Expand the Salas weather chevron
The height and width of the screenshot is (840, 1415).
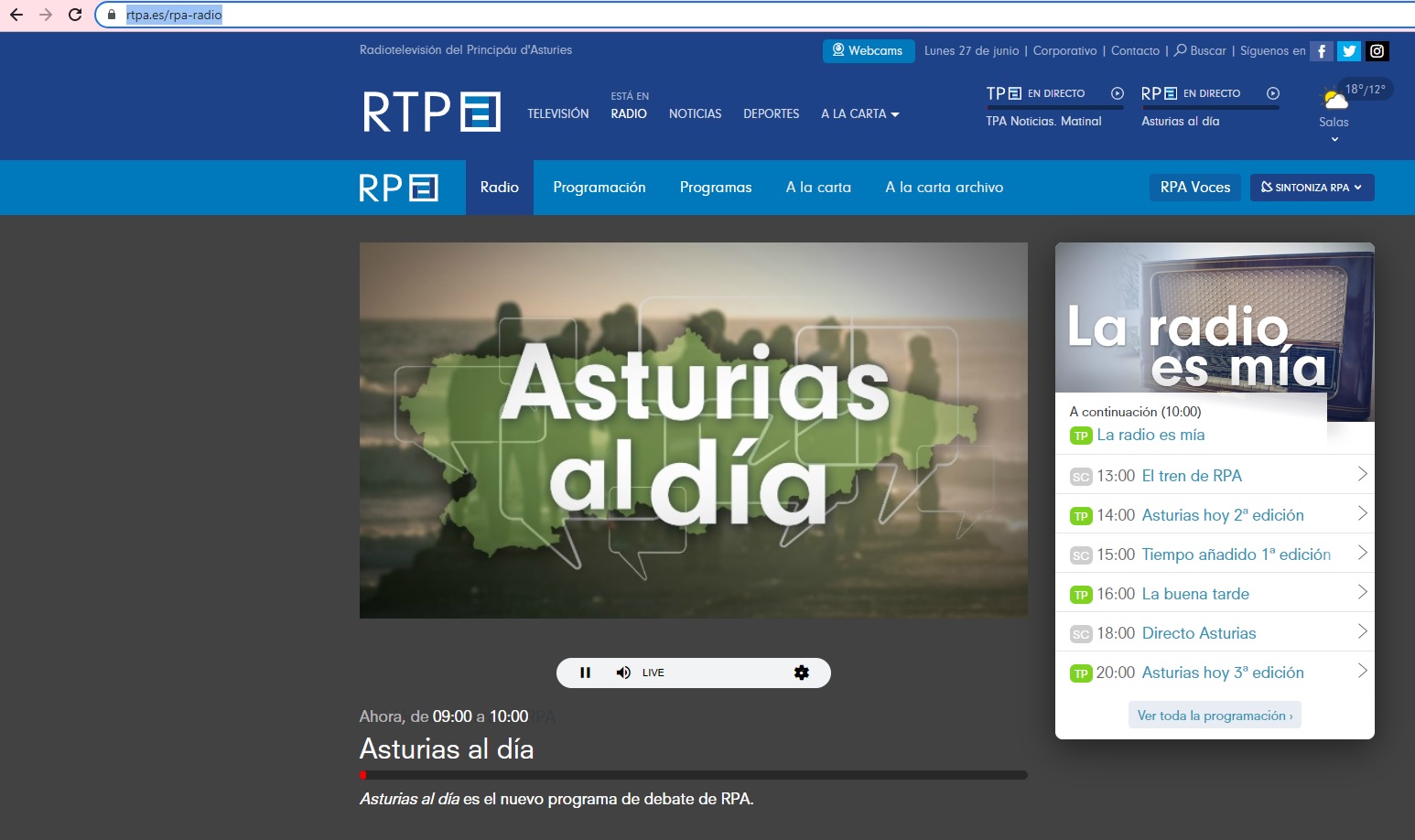tap(1334, 139)
